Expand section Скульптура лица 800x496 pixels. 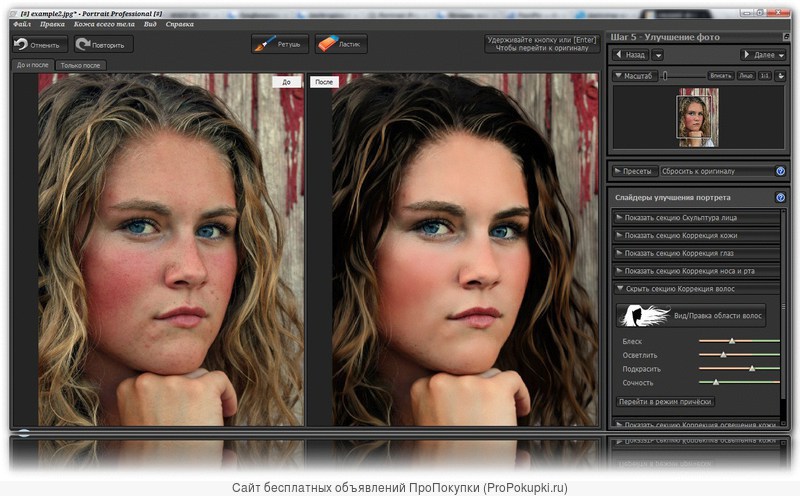[x=696, y=217]
